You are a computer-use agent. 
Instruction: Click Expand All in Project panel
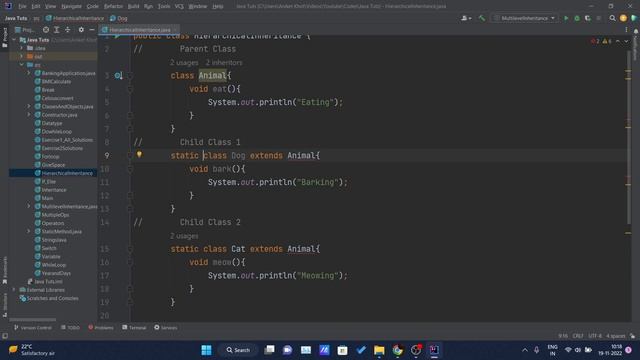point(57,30)
